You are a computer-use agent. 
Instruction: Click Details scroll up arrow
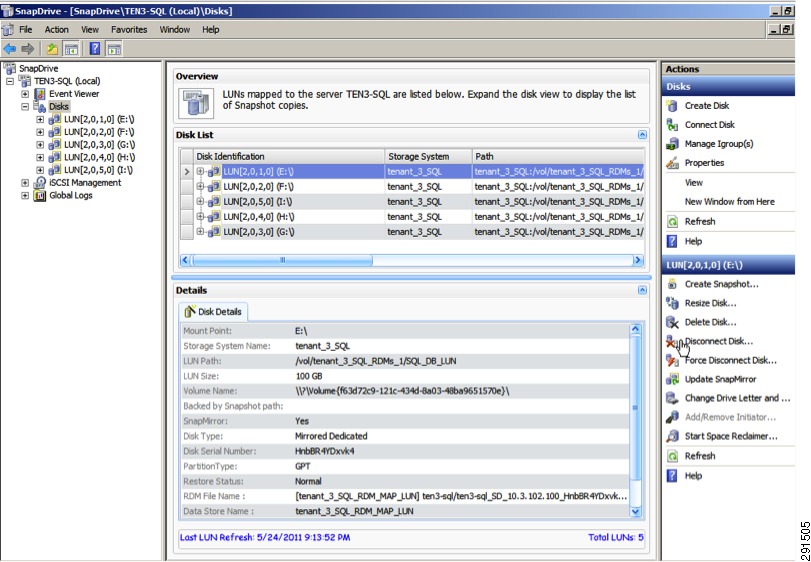pyautogui.click(x=636, y=329)
